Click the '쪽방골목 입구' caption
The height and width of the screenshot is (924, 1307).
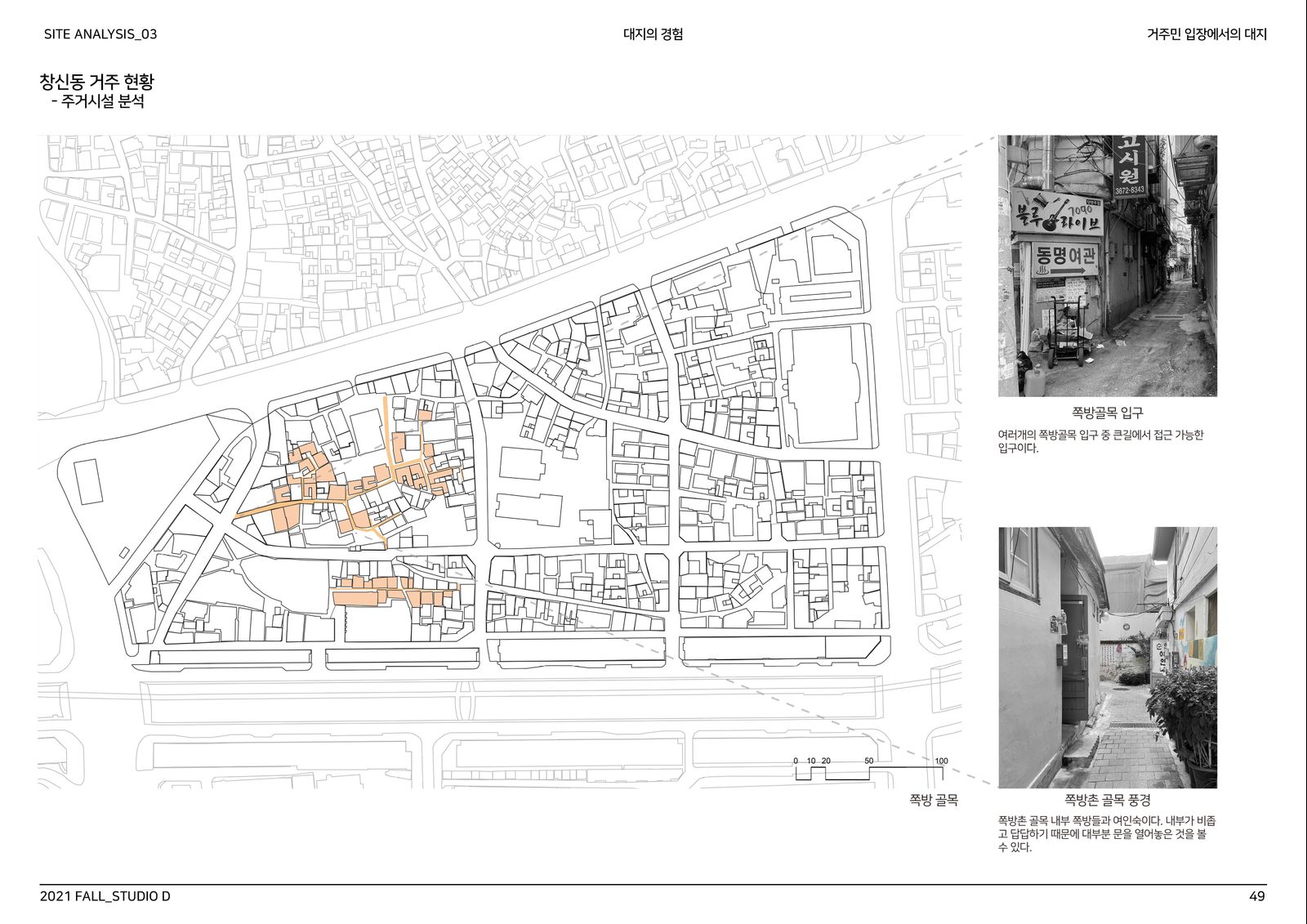1108,413
